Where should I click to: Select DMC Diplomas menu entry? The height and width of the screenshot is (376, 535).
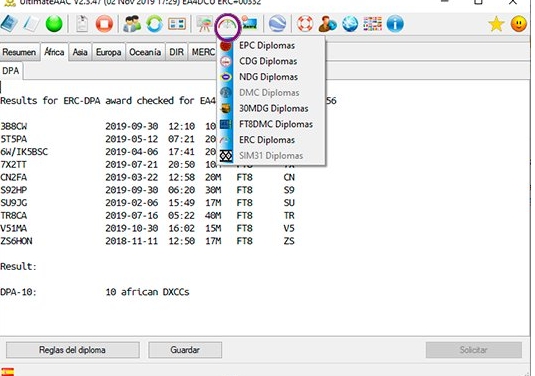click(271, 92)
